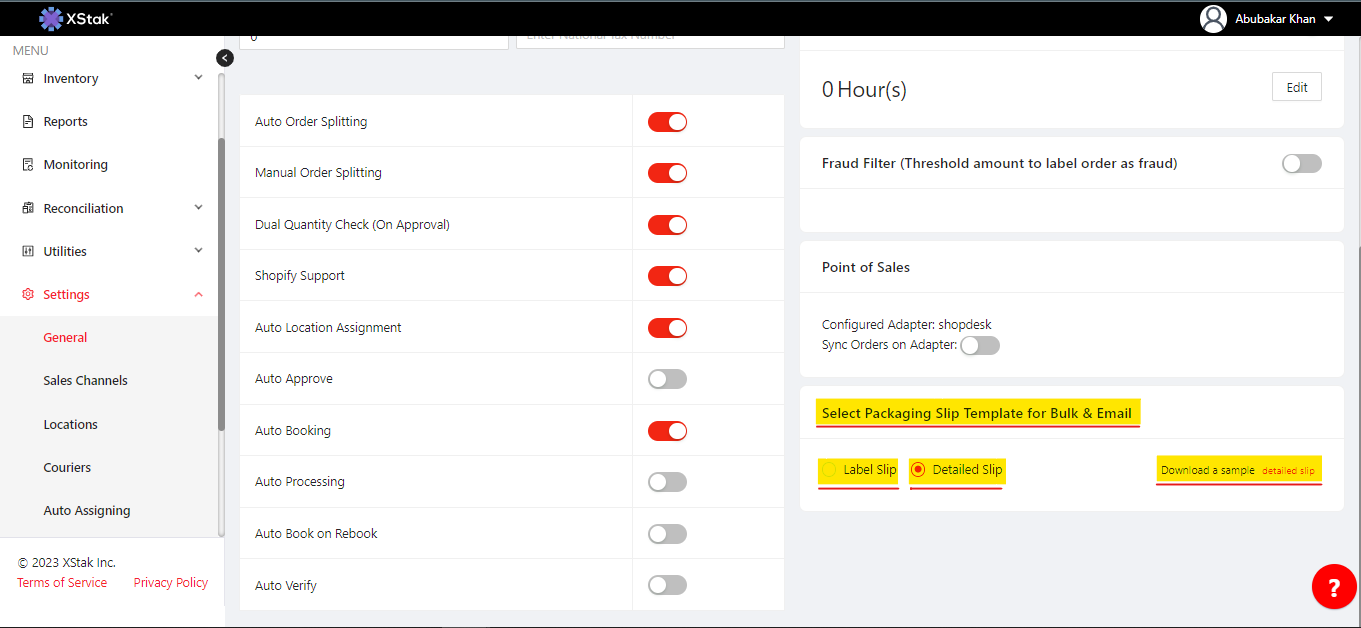Turn on the Fraud Filter toggle
Screen dimensions: 1361x628
click(1301, 163)
